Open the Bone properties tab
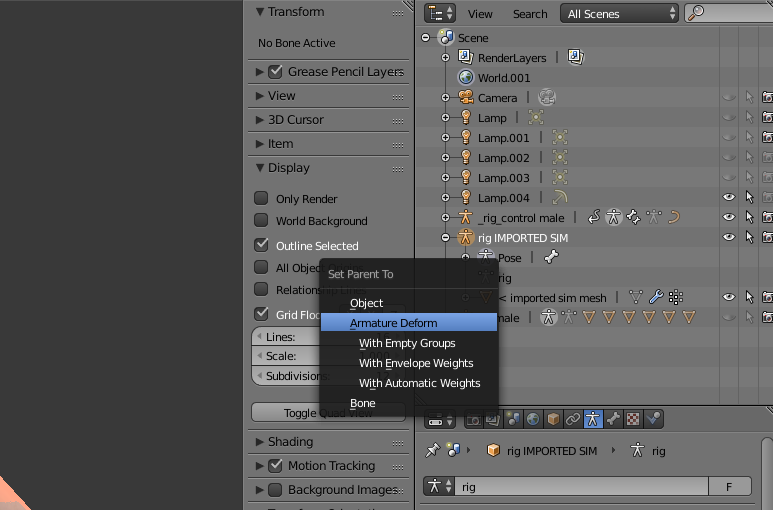Screen dimensions: 773x510 [x=613, y=419]
